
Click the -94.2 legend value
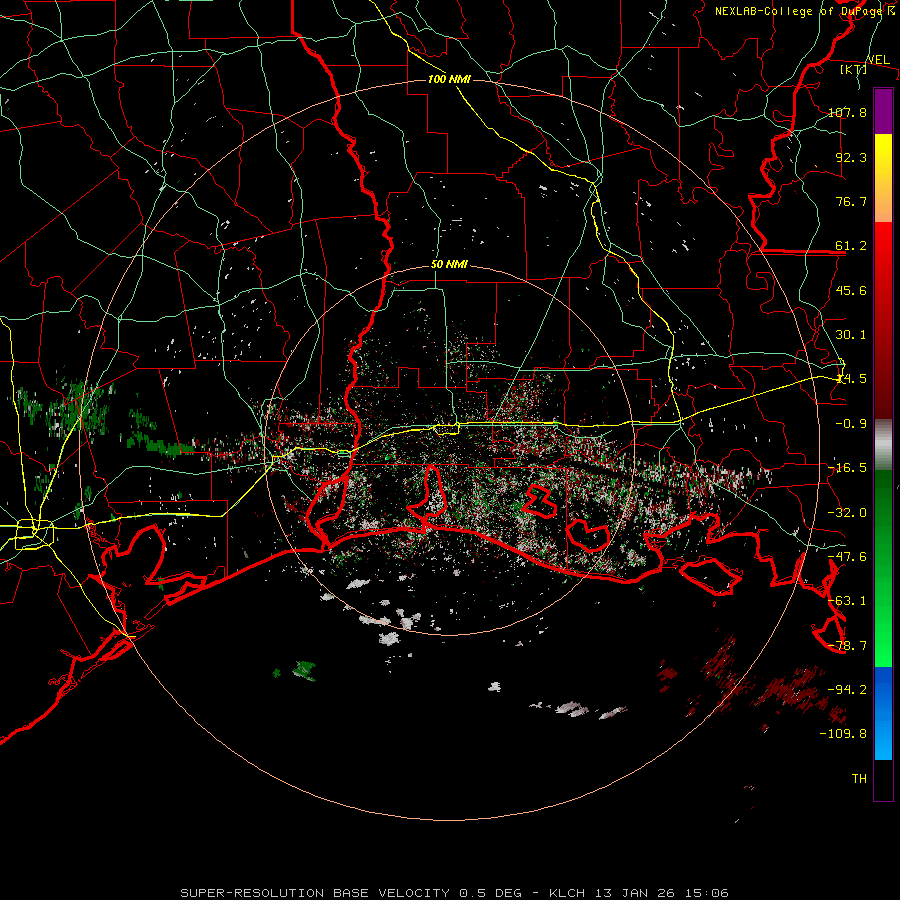847,690
